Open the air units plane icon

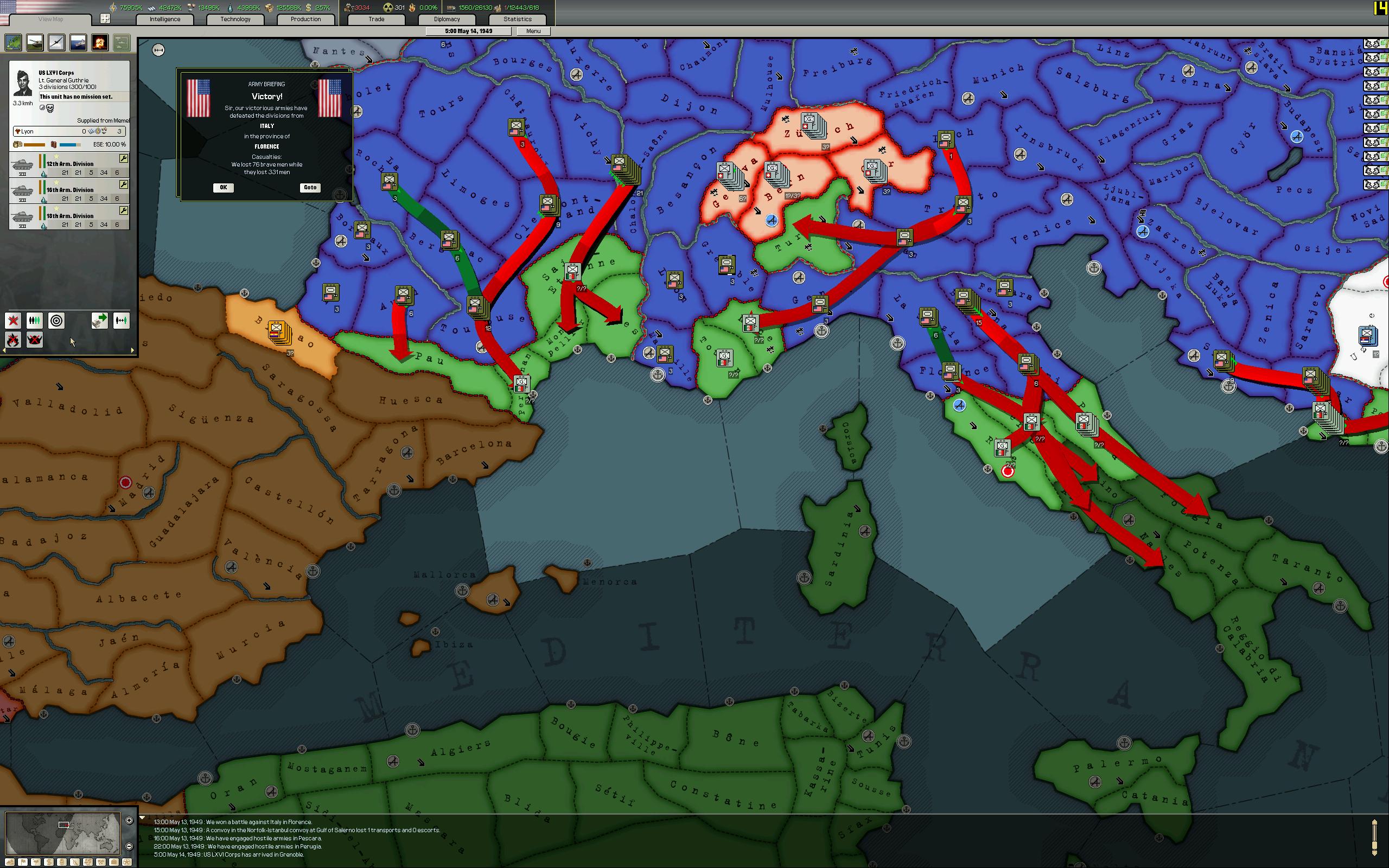(x=56, y=42)
